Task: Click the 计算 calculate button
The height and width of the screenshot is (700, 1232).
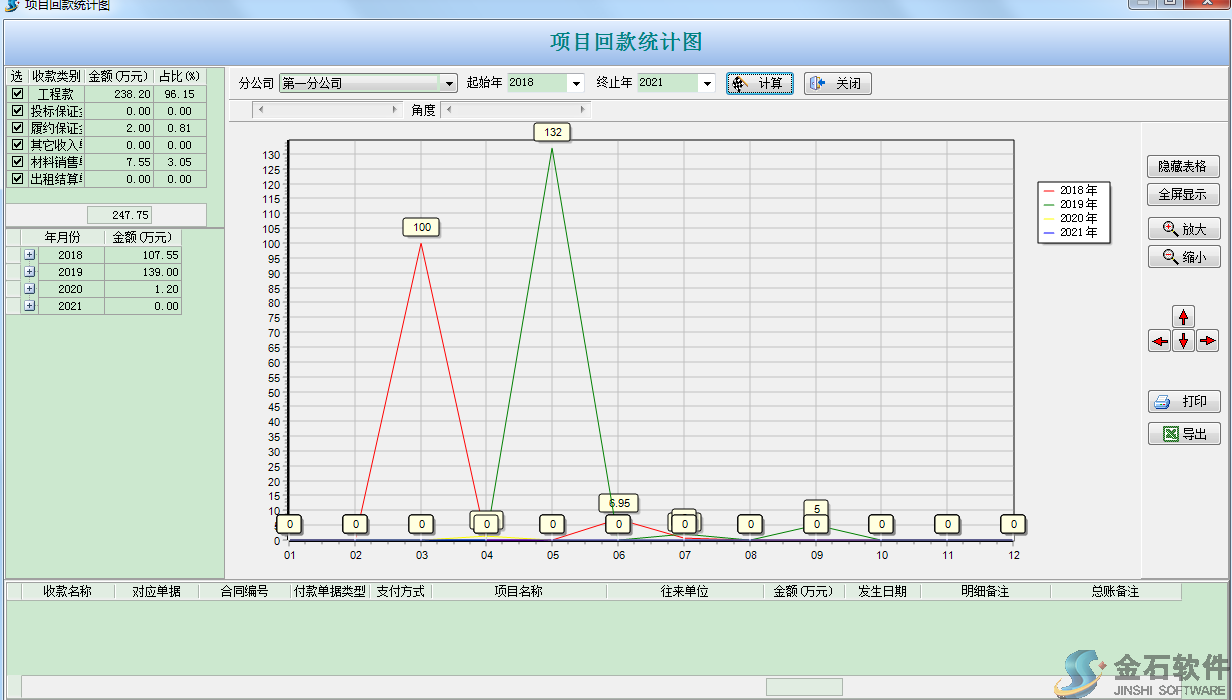Action: pyautogui.click(x=759, y=83)
